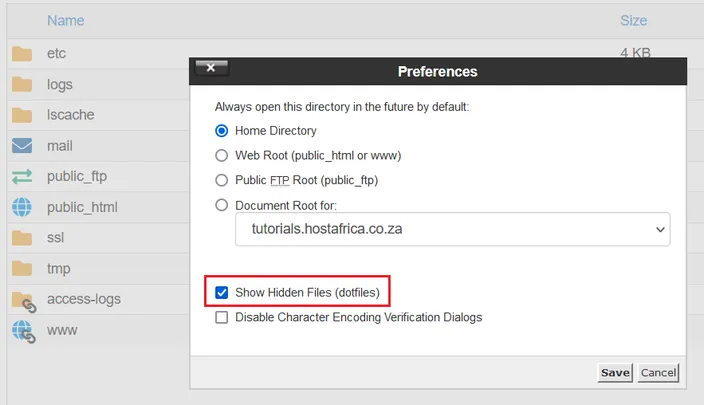This screenshot has height=405, width=704.
Task: Select the mail folder name
Action: [60, 146]
